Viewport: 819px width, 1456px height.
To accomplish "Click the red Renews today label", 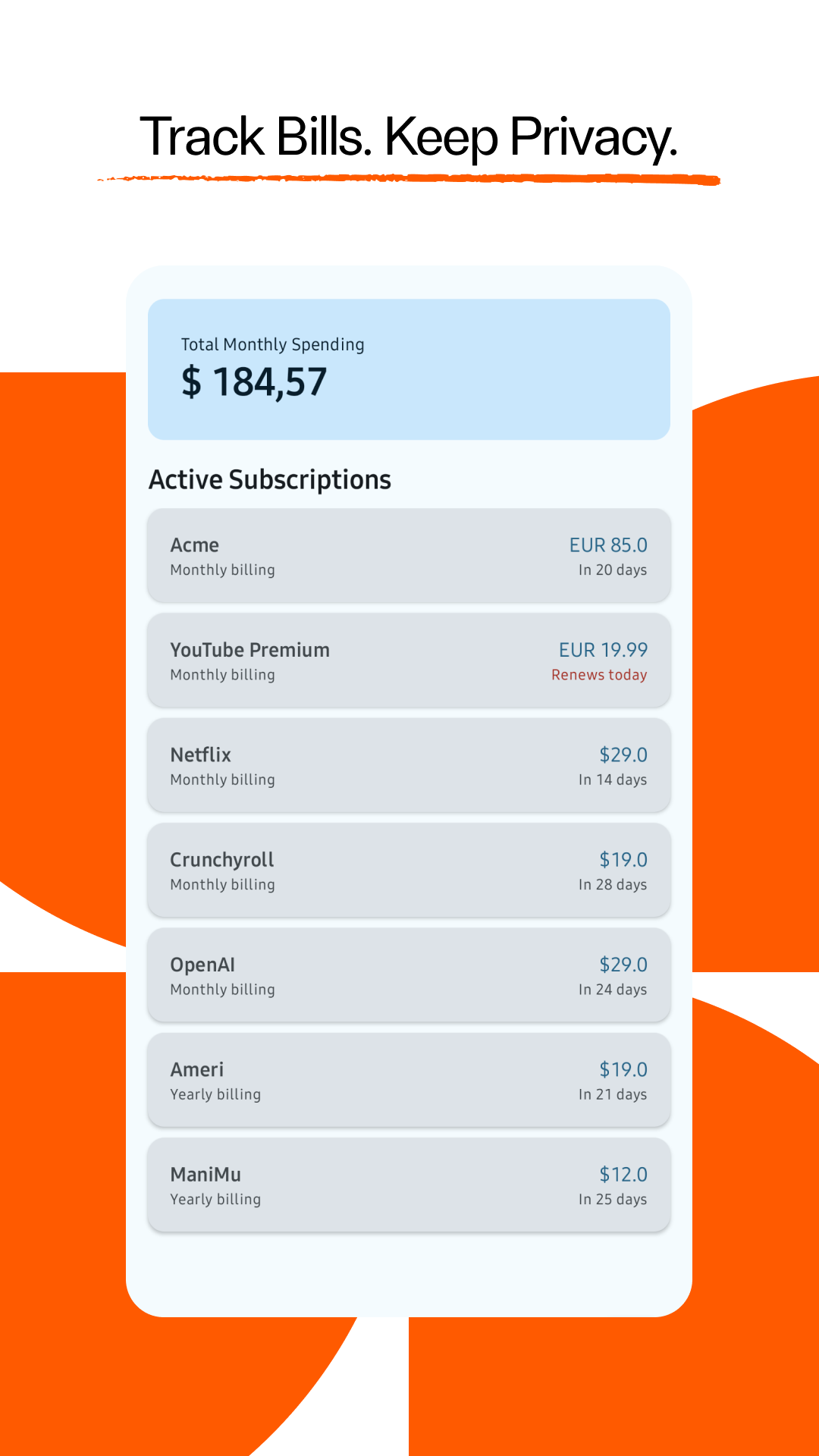I will point(599,675).
